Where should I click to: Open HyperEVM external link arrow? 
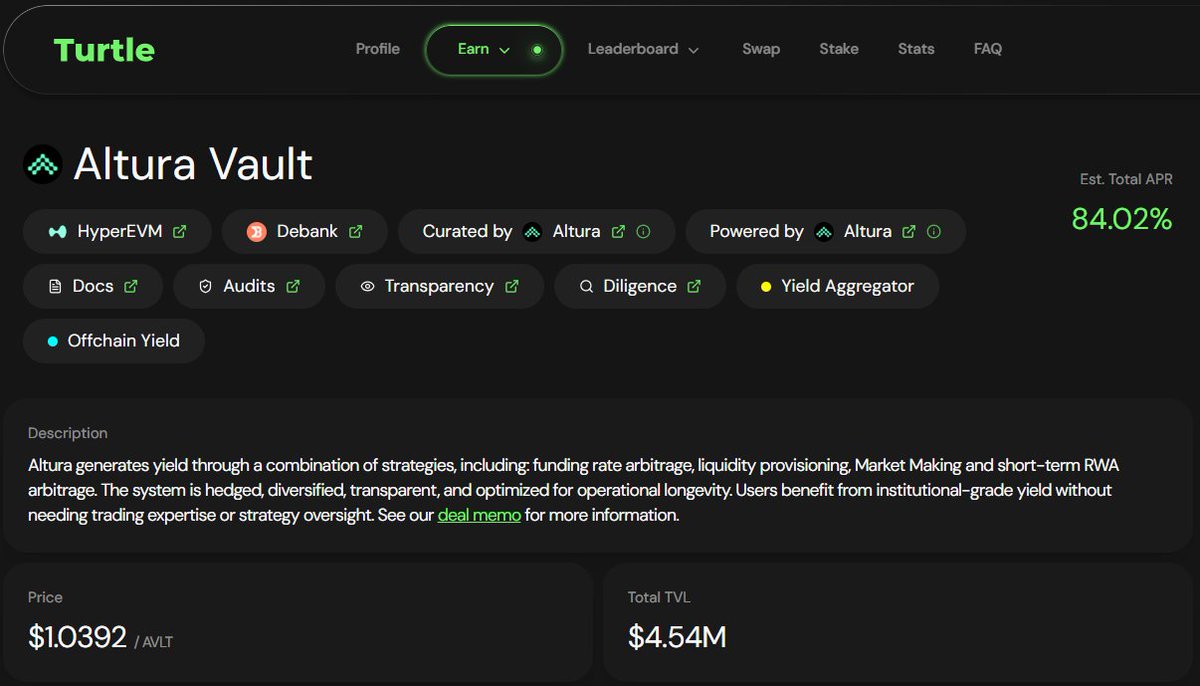(x=180, y=231)
